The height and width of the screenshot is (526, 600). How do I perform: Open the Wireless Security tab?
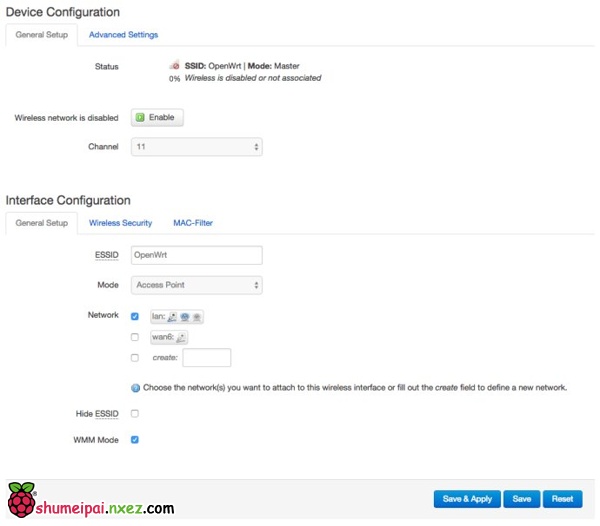(121, 223)
